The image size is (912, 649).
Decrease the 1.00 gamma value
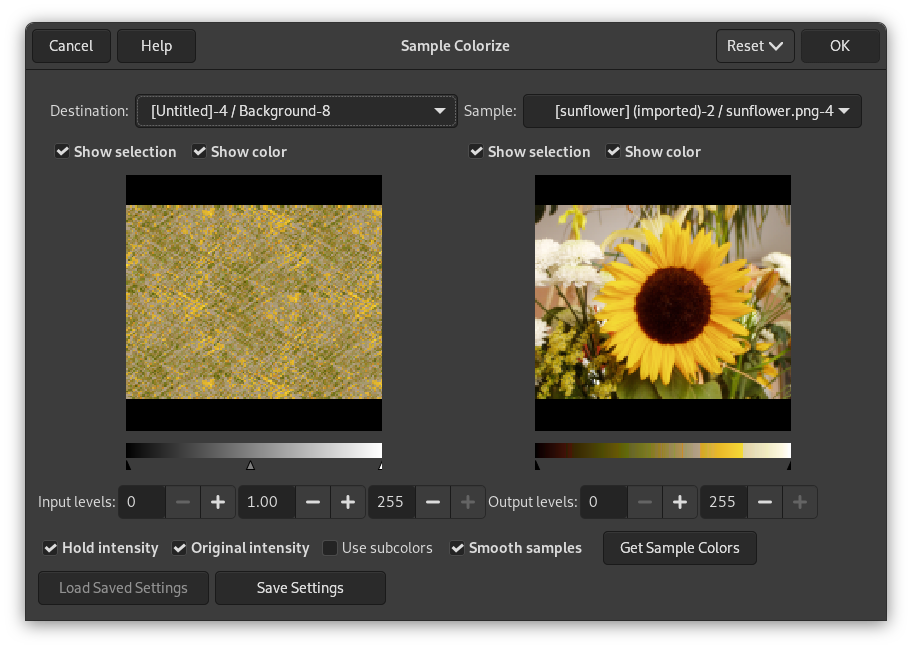click(x=313, y=502)
